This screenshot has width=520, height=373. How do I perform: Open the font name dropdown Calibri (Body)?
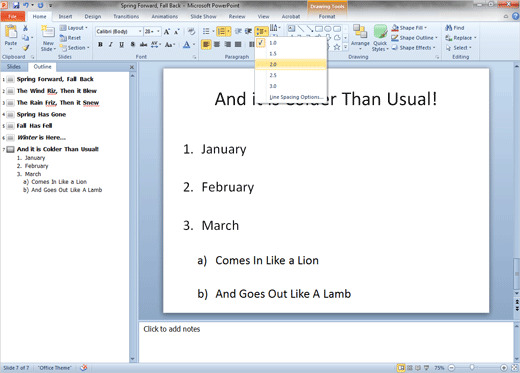pyautogui.click(x=119, y=32)
